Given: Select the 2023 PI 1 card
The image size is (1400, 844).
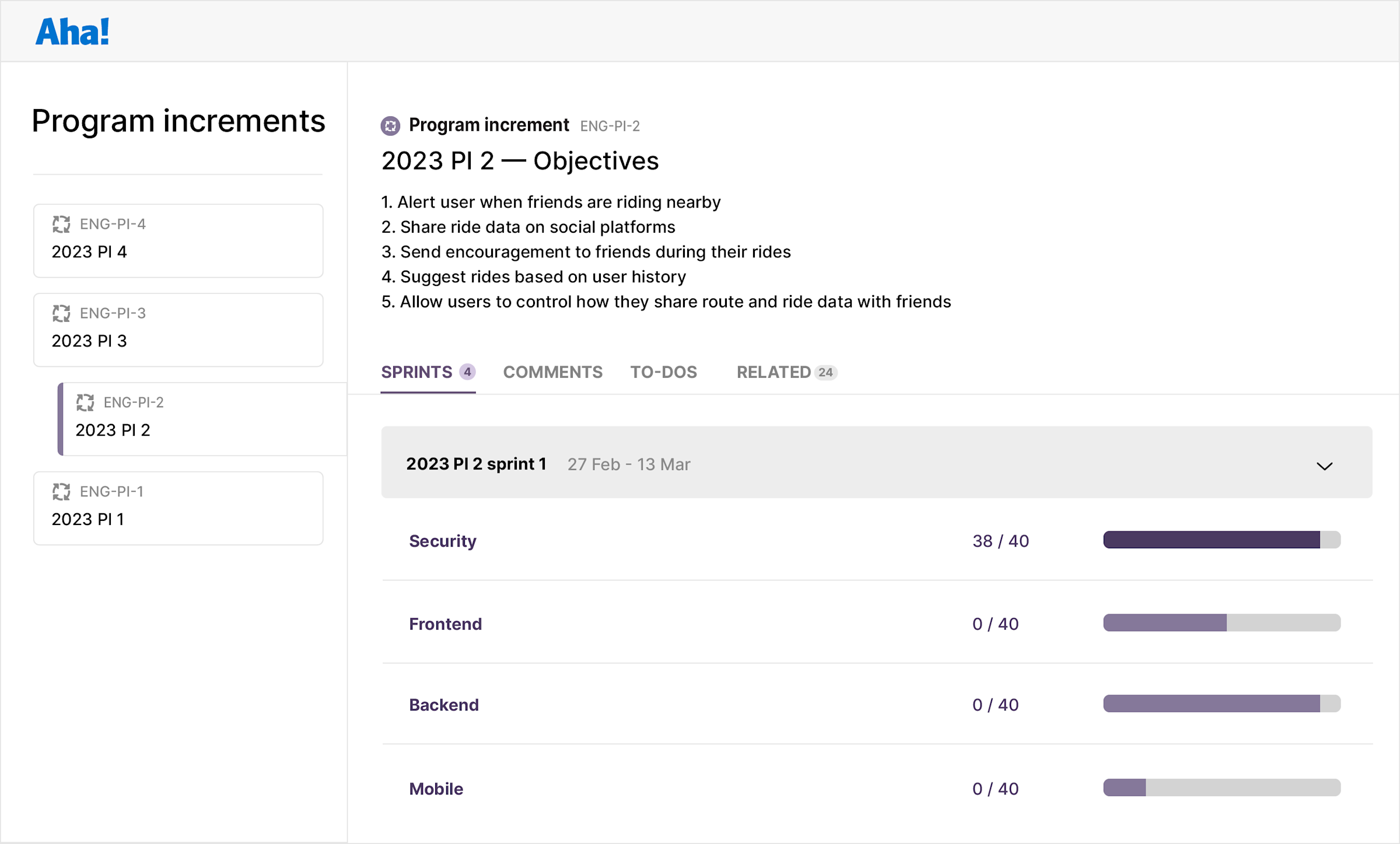Looking at the screenshot, I should [177, 507].
